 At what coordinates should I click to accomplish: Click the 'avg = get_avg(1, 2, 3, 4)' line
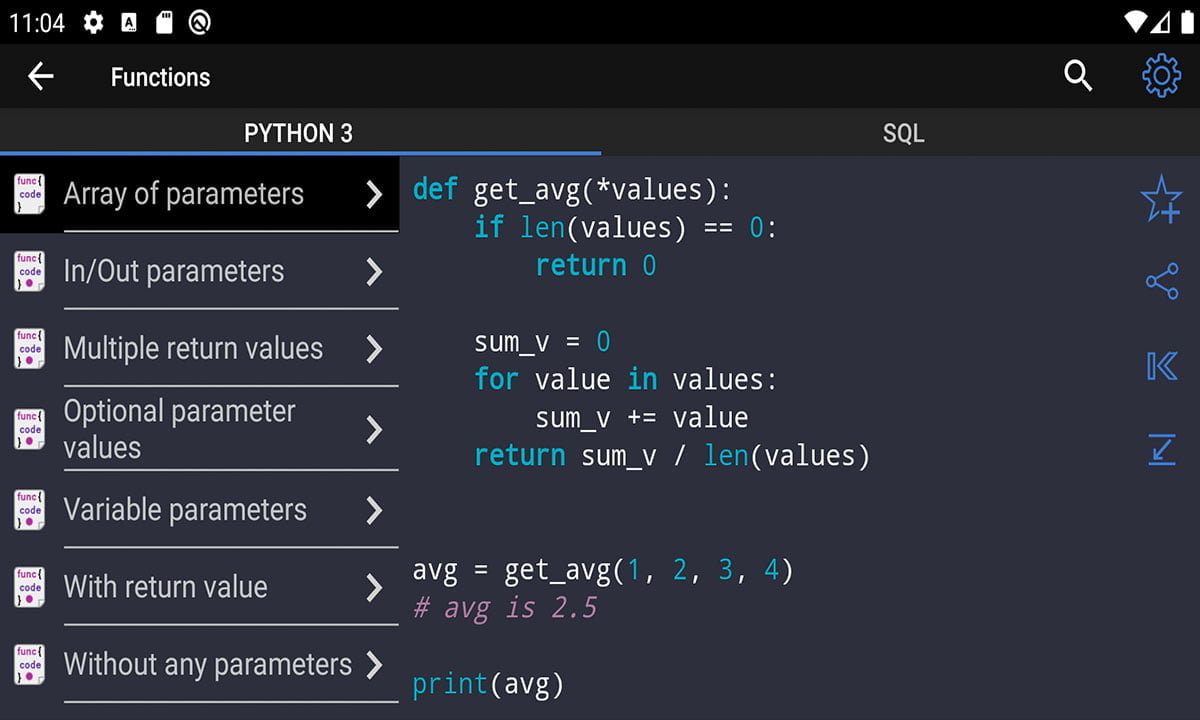pyautogui.click(x=603, y=571)
